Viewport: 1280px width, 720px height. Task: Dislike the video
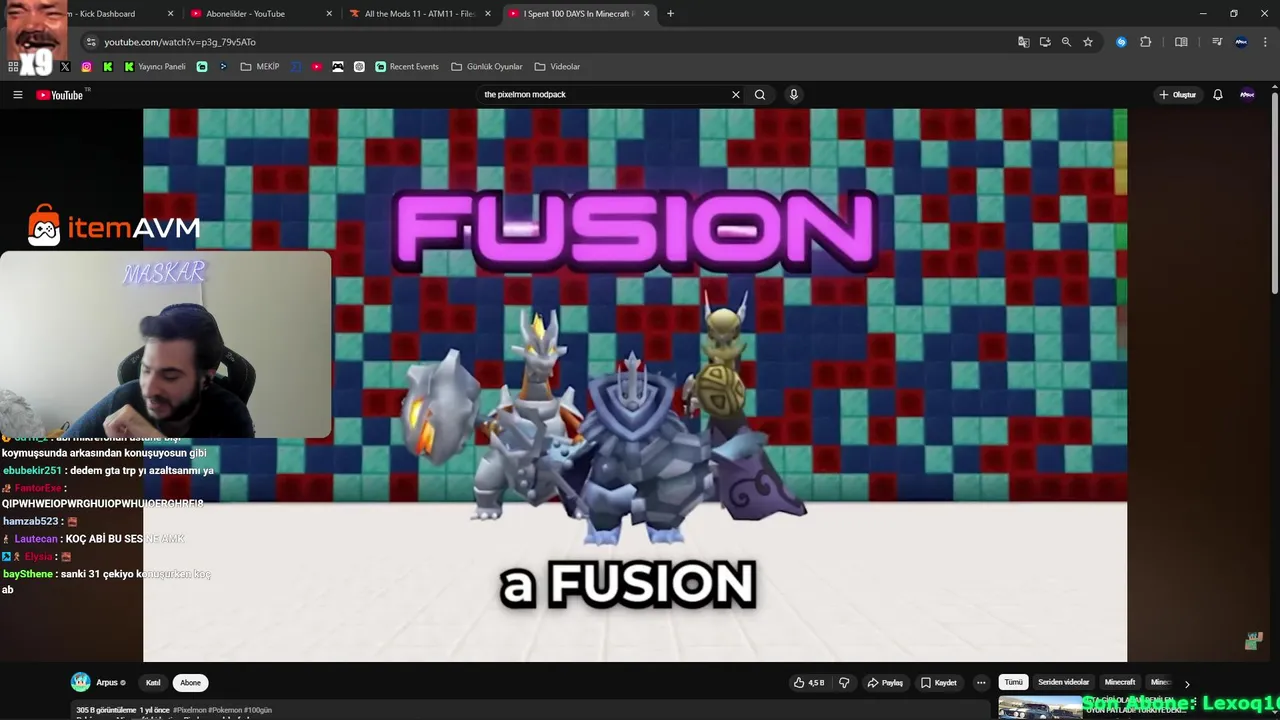coord(844,683)
